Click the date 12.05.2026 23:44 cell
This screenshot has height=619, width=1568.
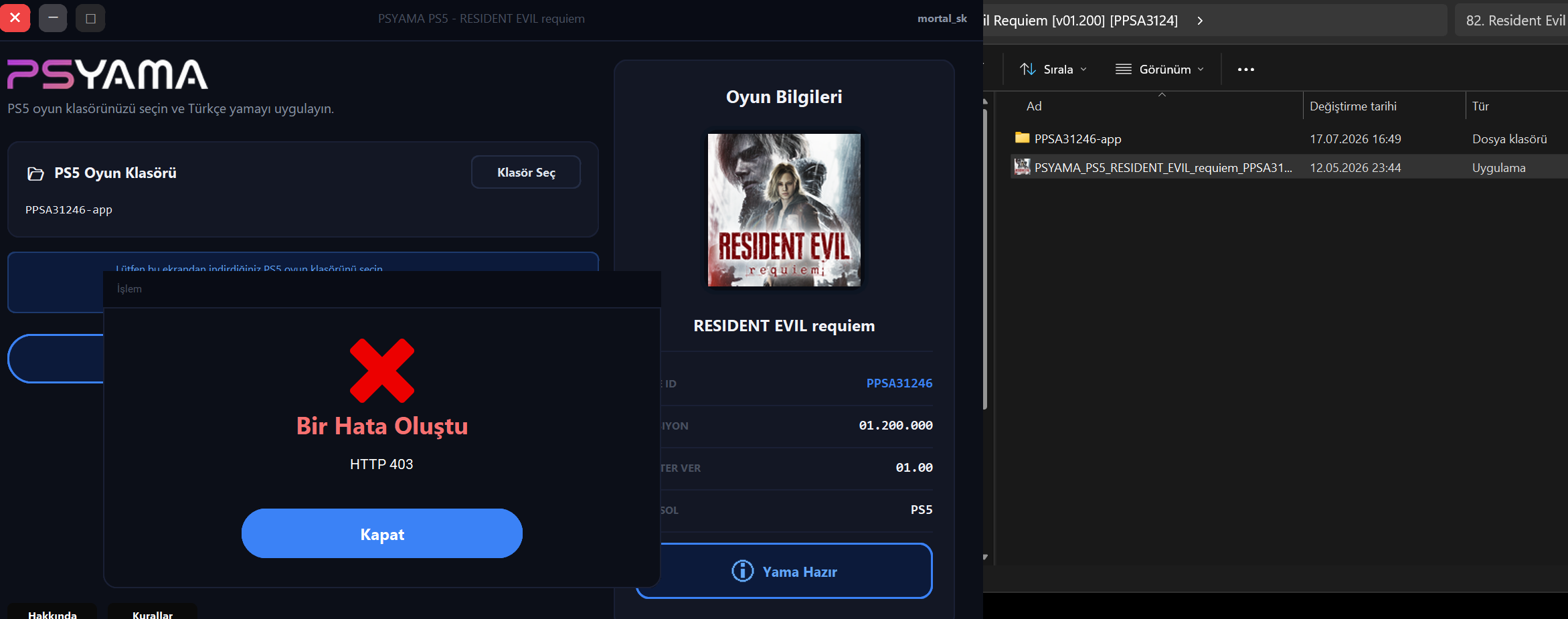[x=1355, y=168]
